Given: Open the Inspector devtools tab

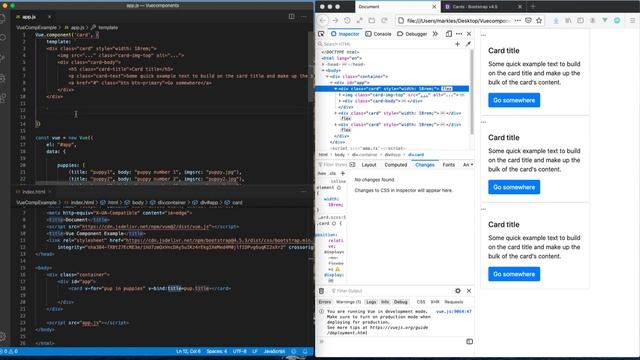Looking at the screenshot, I should tap(345, 34).
